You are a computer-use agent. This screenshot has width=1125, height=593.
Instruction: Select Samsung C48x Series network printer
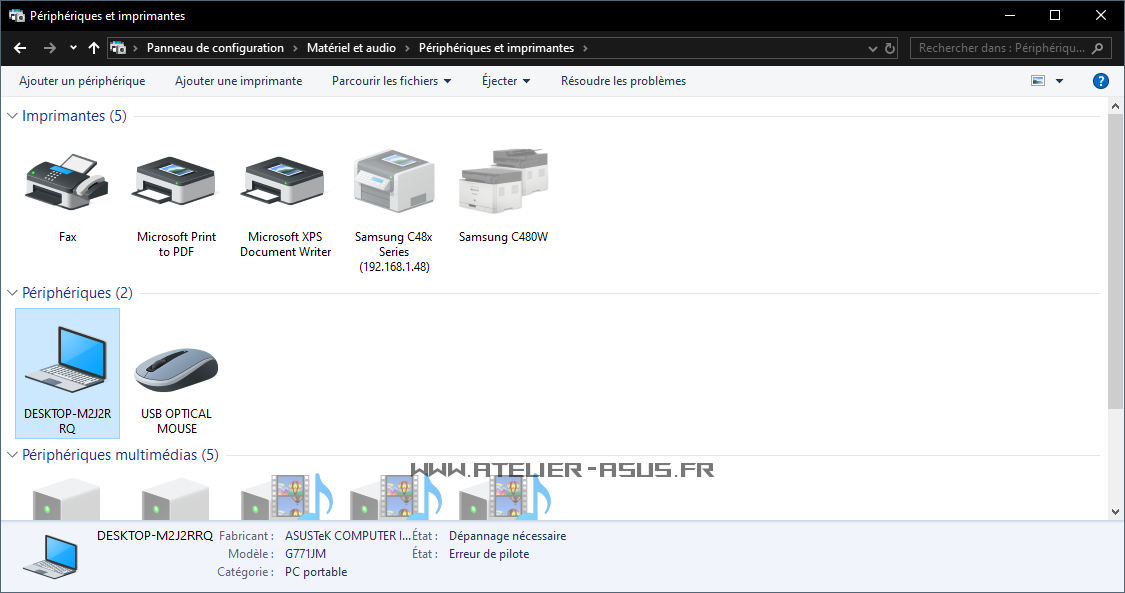pos(394,183)
